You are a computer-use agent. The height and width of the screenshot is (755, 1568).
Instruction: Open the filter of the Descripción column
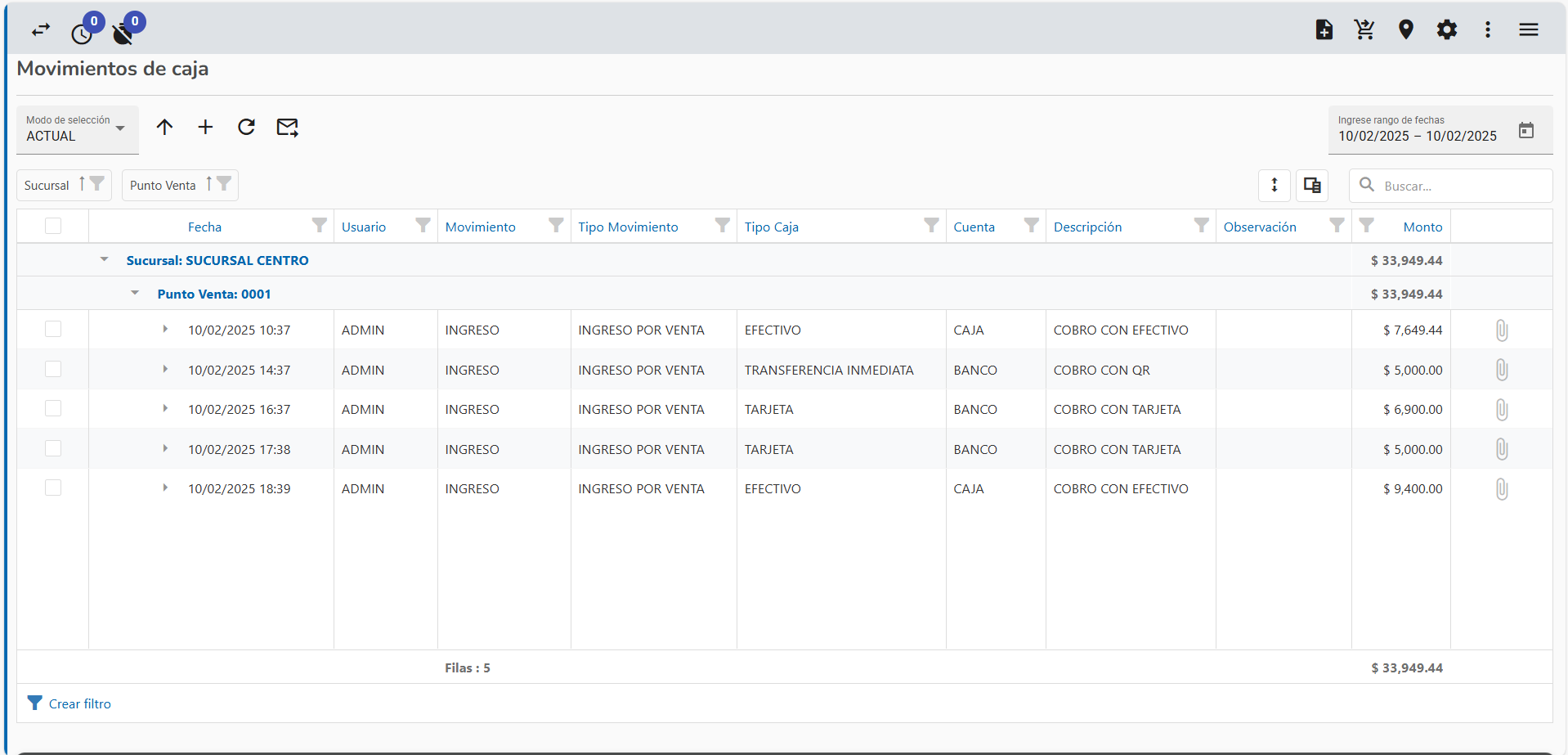click(x=1201, y=225)
